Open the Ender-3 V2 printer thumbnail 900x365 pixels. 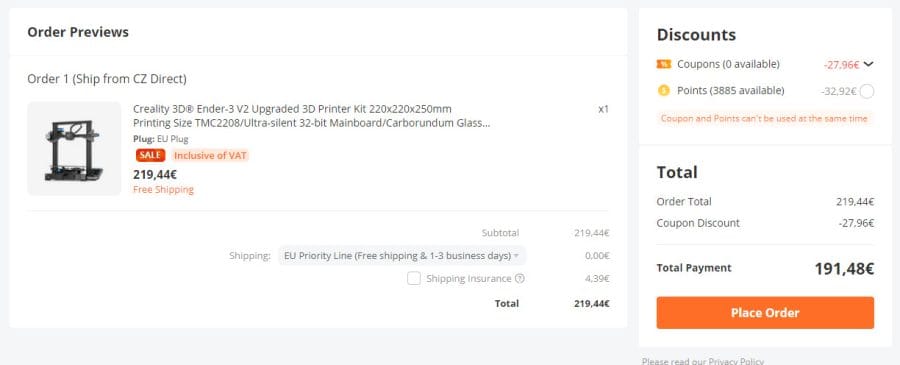click(x=74, y=149)
